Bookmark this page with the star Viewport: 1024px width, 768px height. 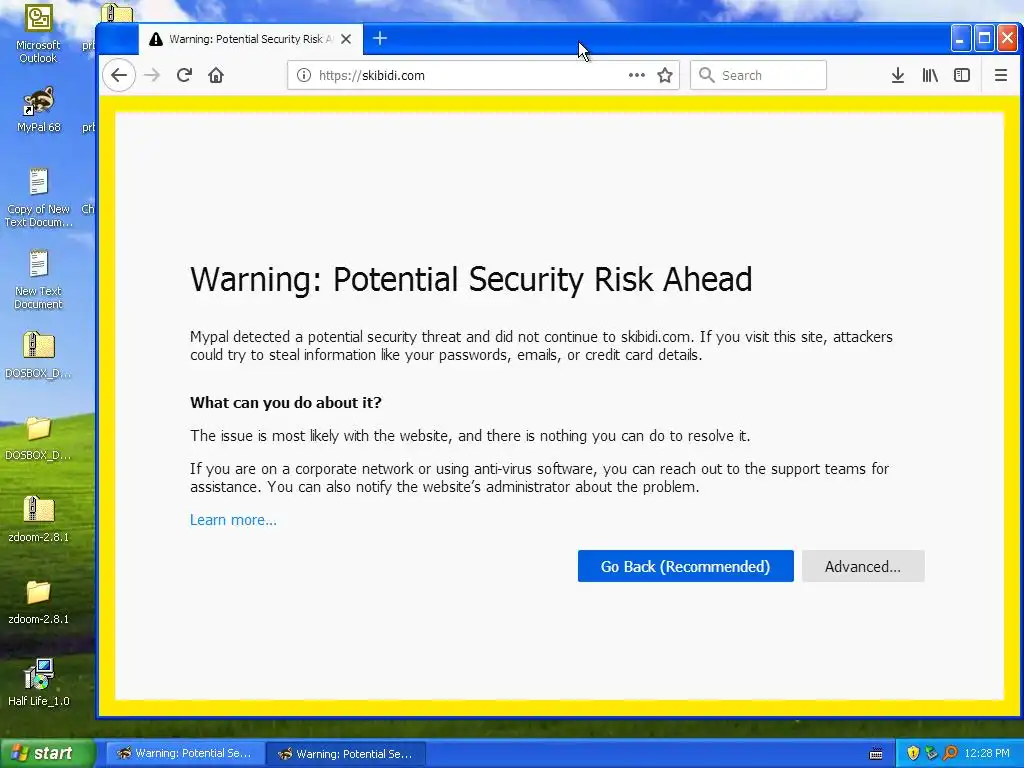pos(665,75)
